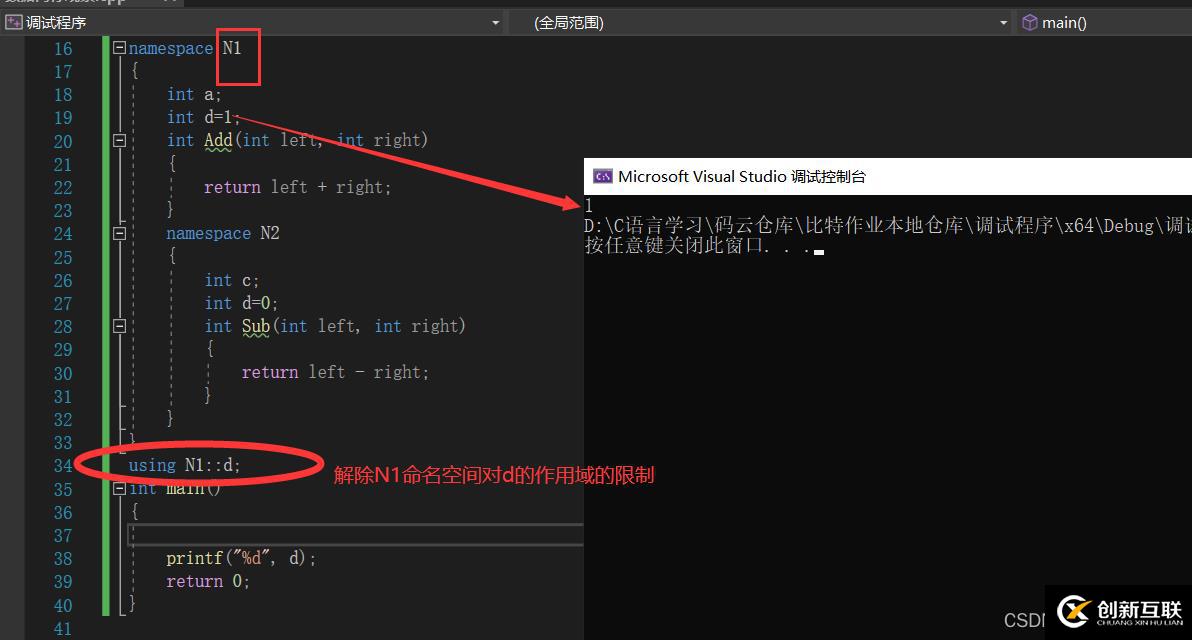Click the empty line 37 in editor

click(350, 536)
